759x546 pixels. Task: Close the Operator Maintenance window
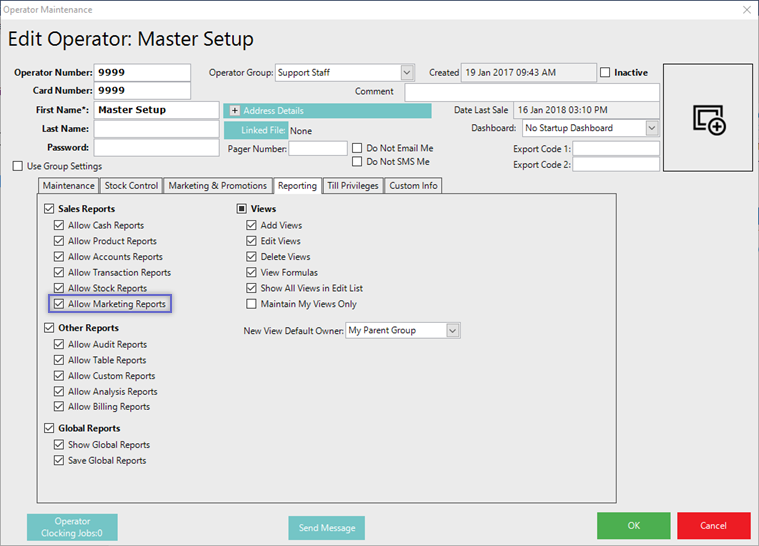click(745, 10)
